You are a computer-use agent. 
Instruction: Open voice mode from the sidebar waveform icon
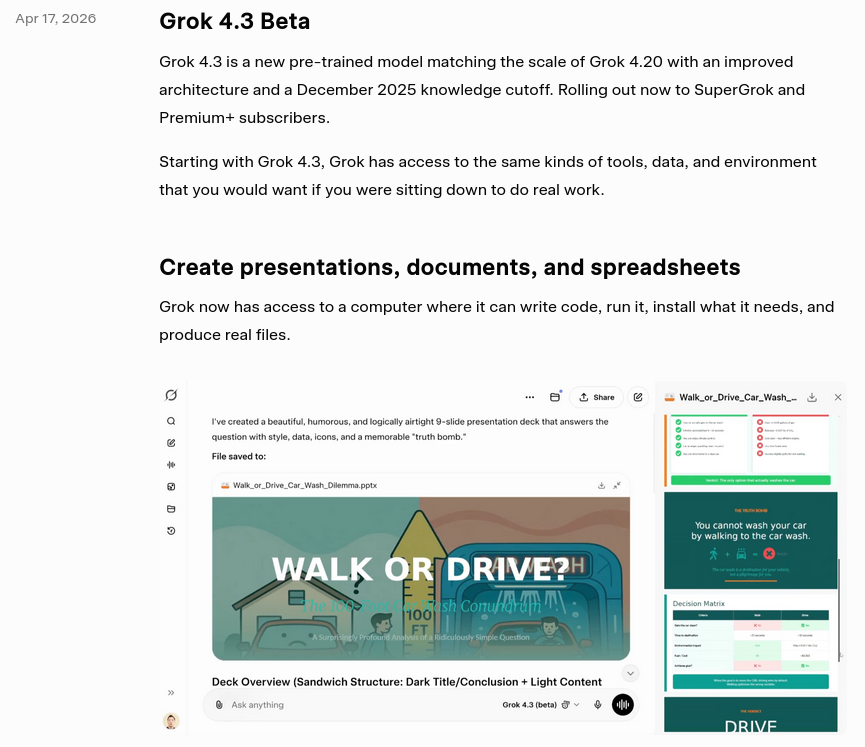(x=171, y=465)
